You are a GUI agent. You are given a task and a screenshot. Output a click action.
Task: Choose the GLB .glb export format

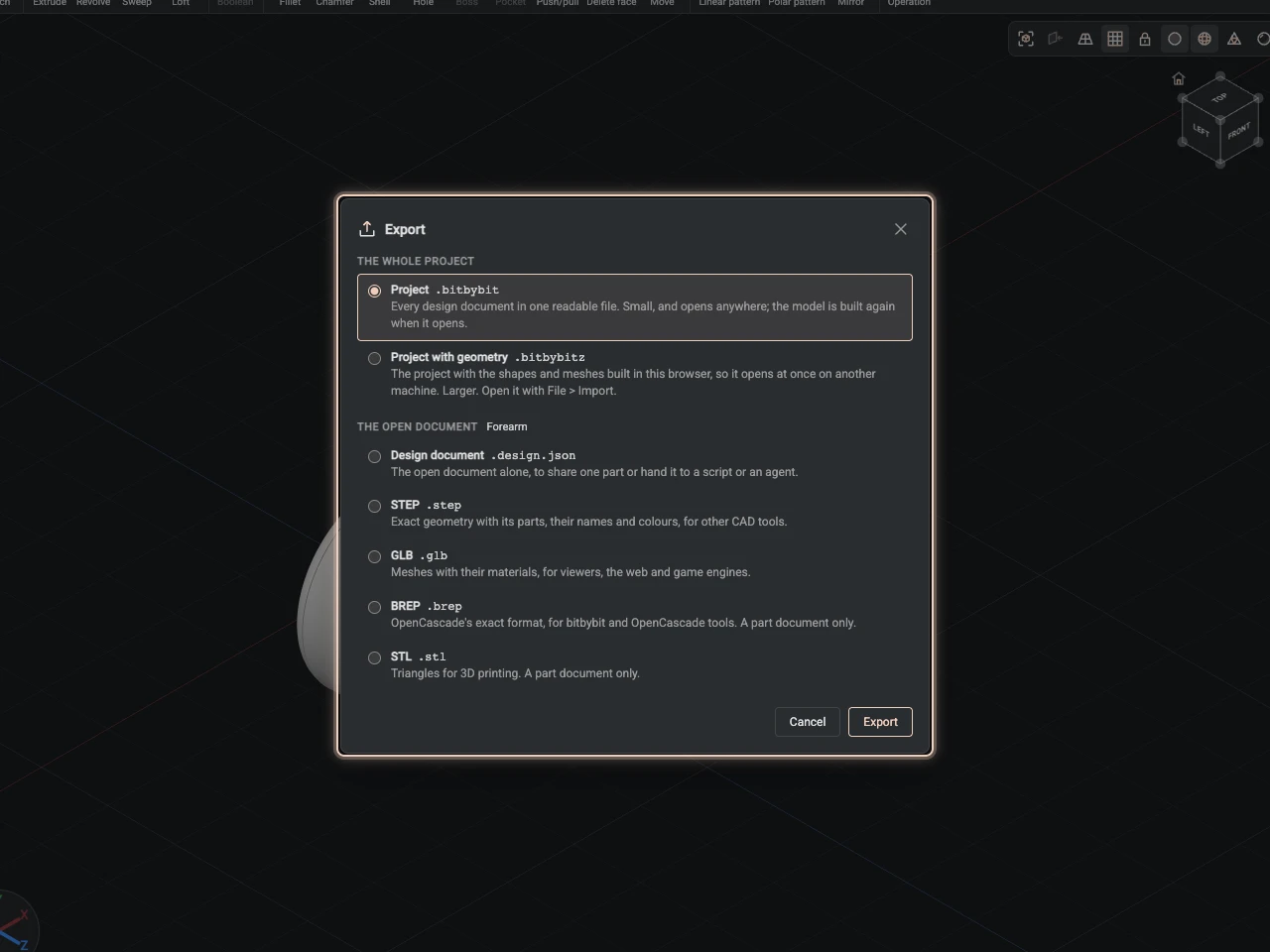(635, 564)
